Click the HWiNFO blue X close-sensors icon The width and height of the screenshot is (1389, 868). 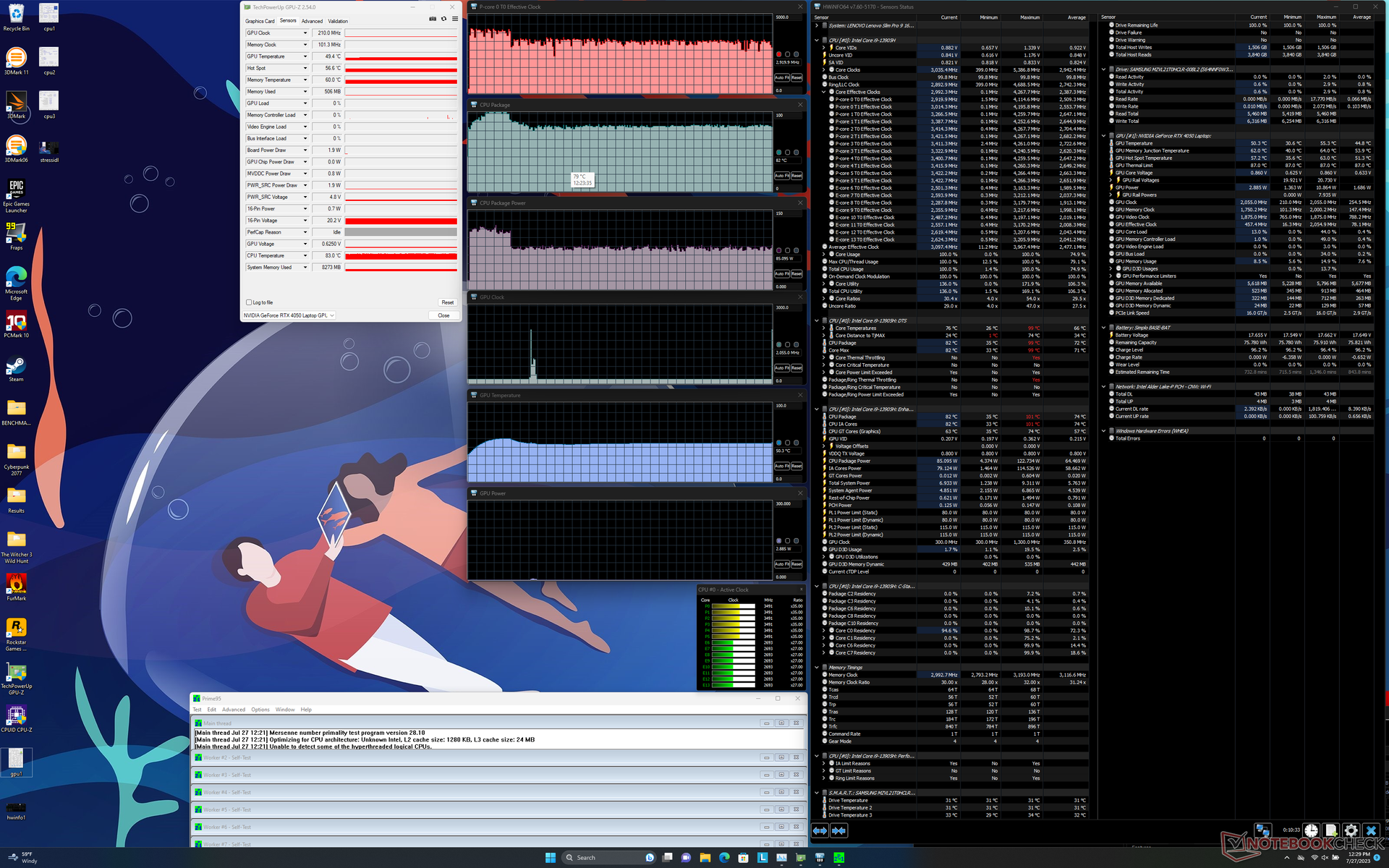[x=1370, y=830]
